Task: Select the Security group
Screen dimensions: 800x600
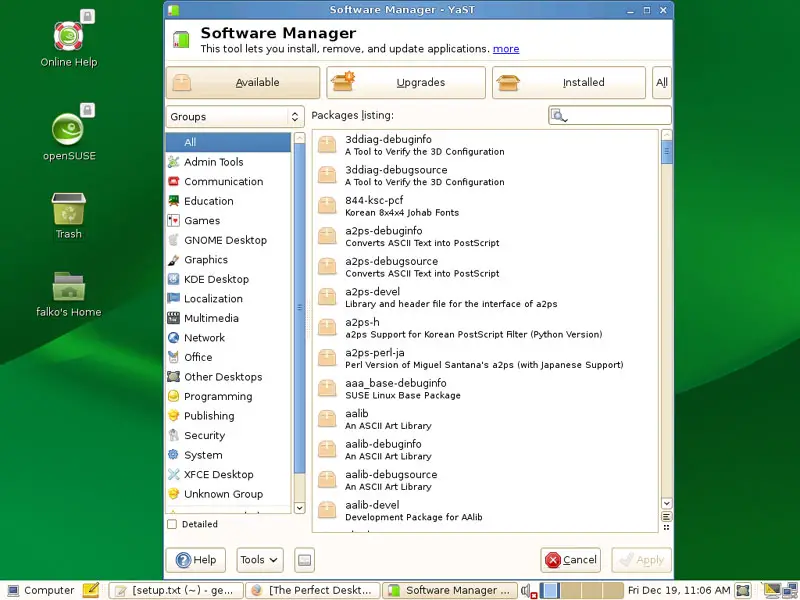Action: (228, 436)
